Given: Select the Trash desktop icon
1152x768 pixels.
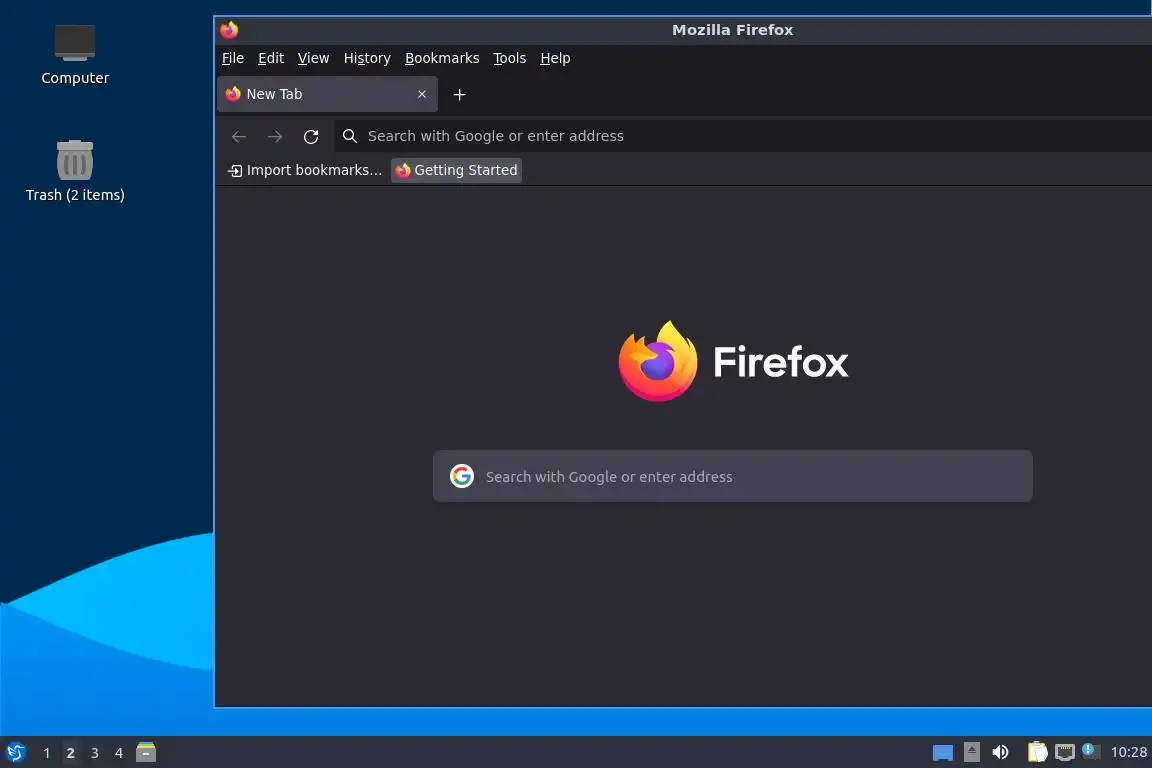Looking at the screenshot, I should pyautogui.click(x=74, y=171).
